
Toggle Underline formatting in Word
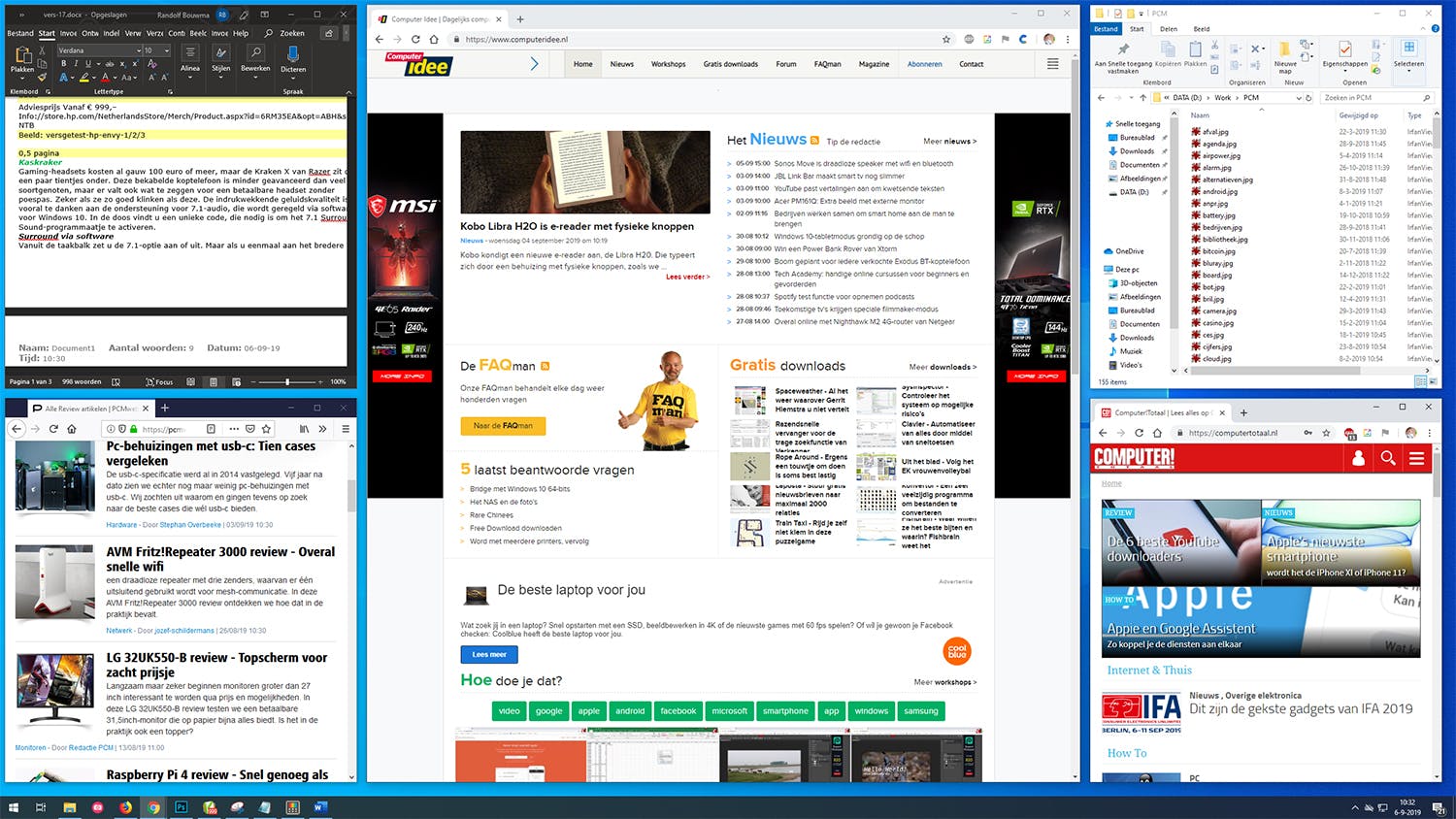(87, 64)
